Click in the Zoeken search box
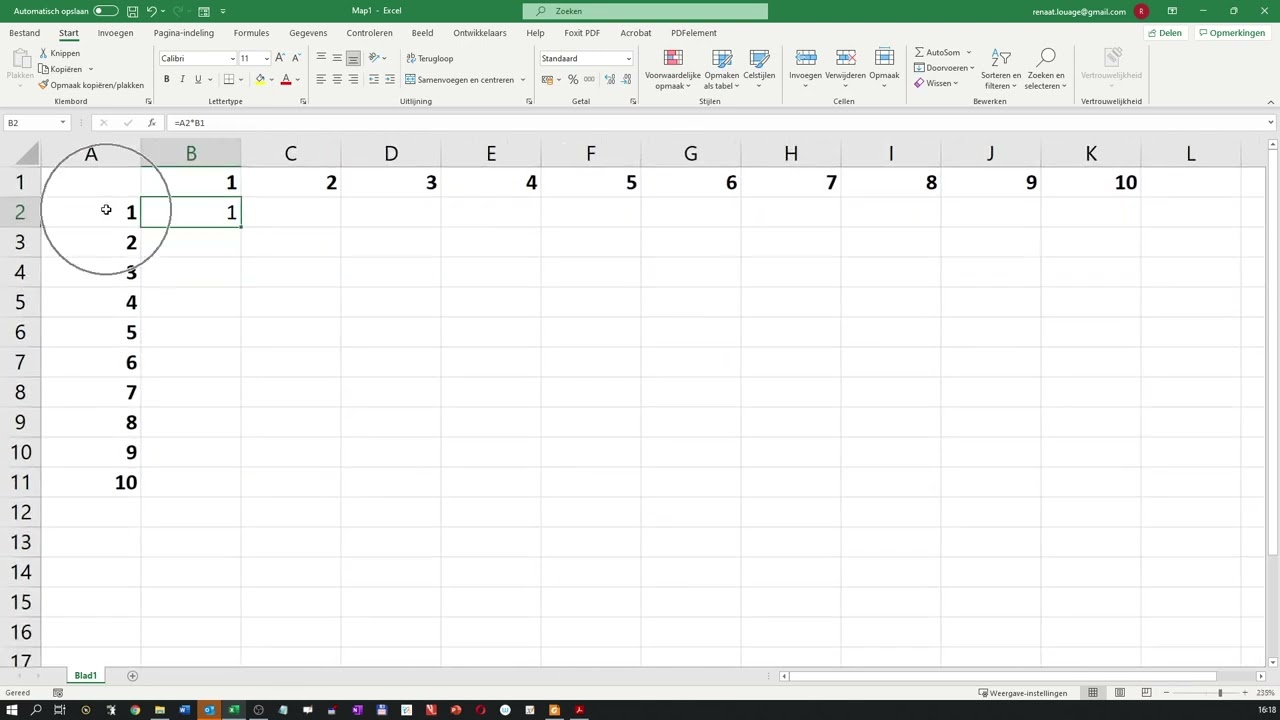This screenshot has height=720, width=1280. click(645, 11)
